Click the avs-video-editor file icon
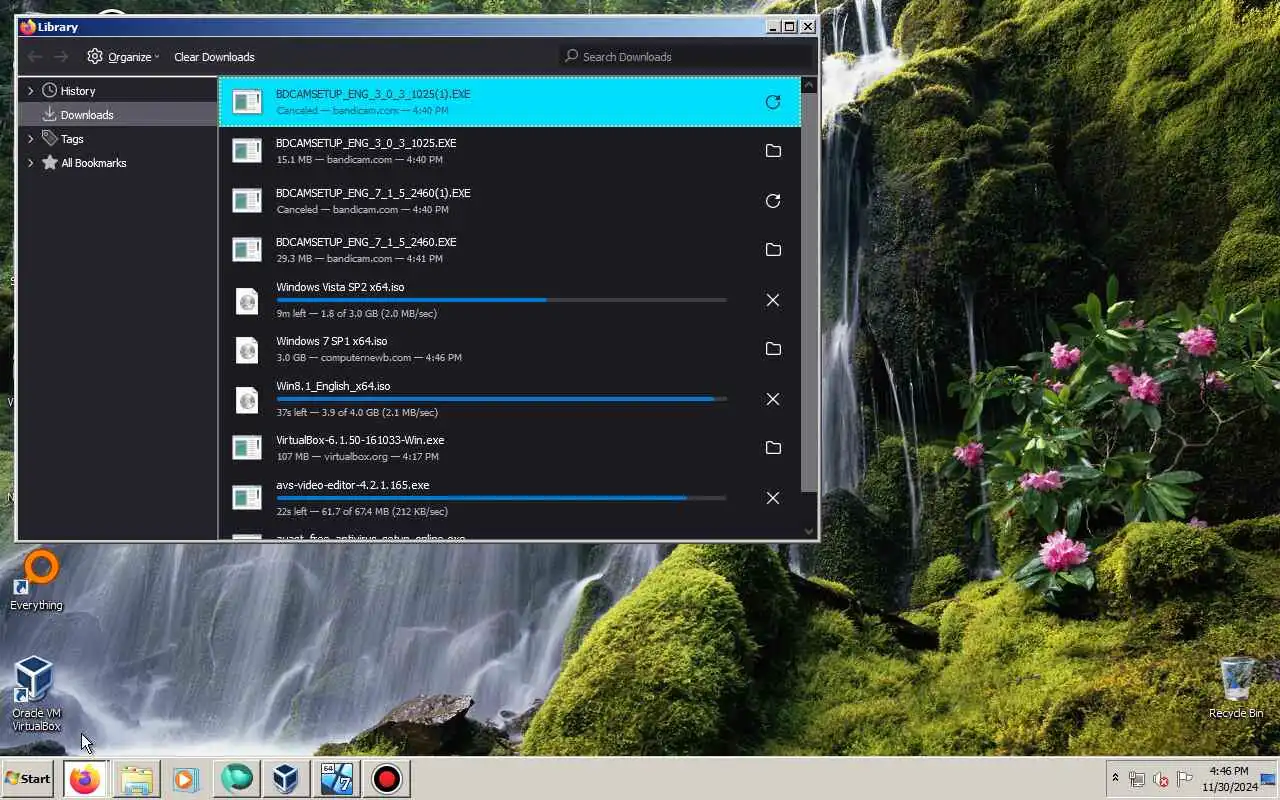This screenshot has width=1280, height=800. point(247,498)
